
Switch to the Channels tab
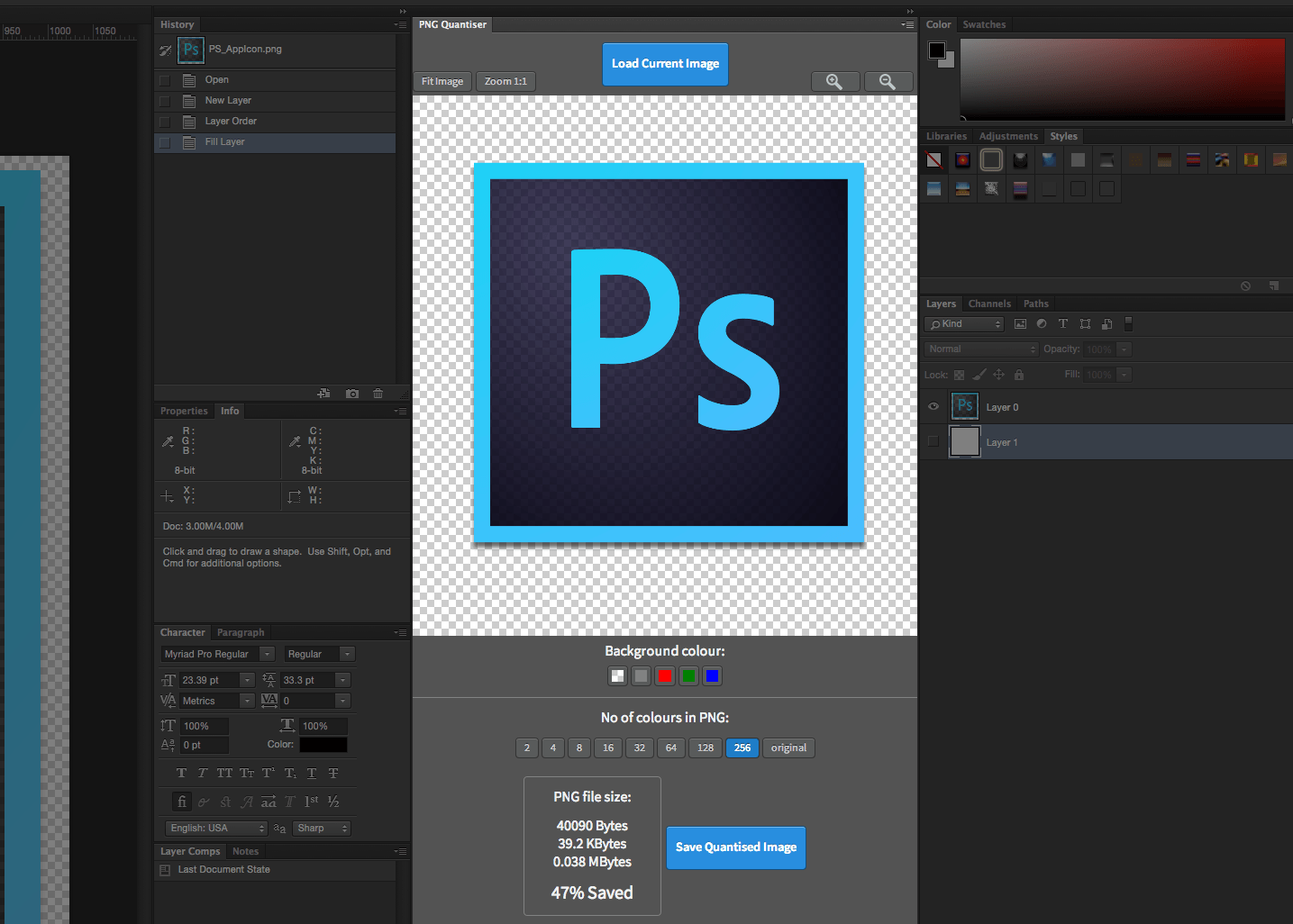pos(989,303)
